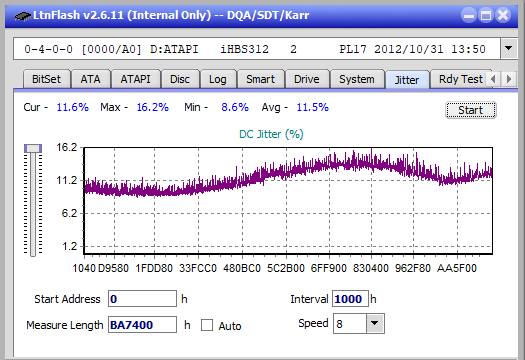Select the drive info field showing iHBS312
This screenshot has width=525, height=360.
click(257, 49)
